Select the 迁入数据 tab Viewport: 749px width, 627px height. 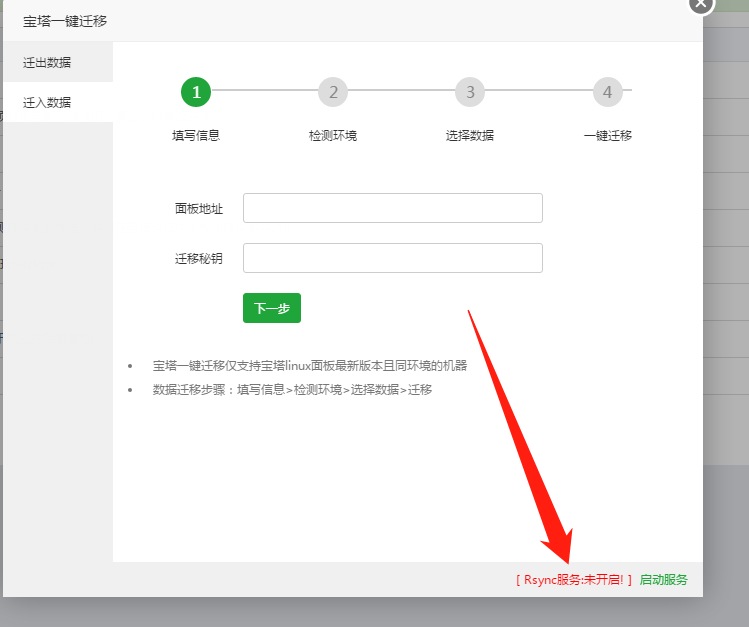[58, 102]
